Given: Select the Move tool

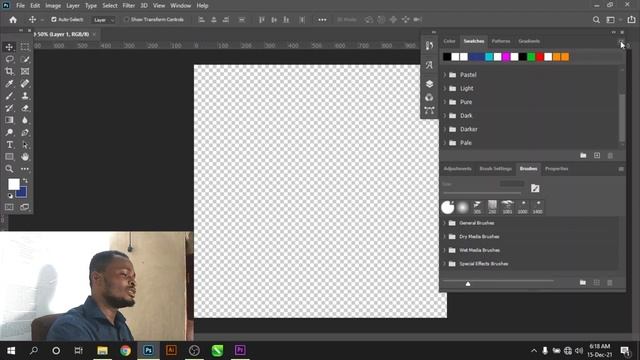Looking at the screenshot, I should [x=9, y=47].
